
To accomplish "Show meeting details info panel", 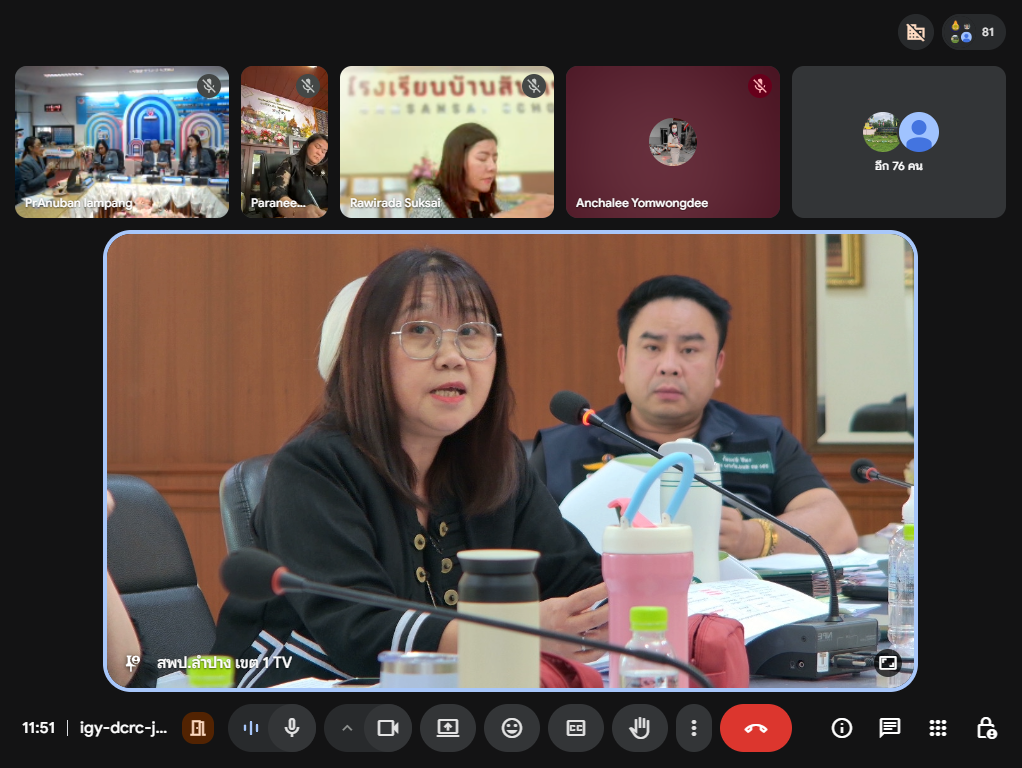I will coord(842,728).
